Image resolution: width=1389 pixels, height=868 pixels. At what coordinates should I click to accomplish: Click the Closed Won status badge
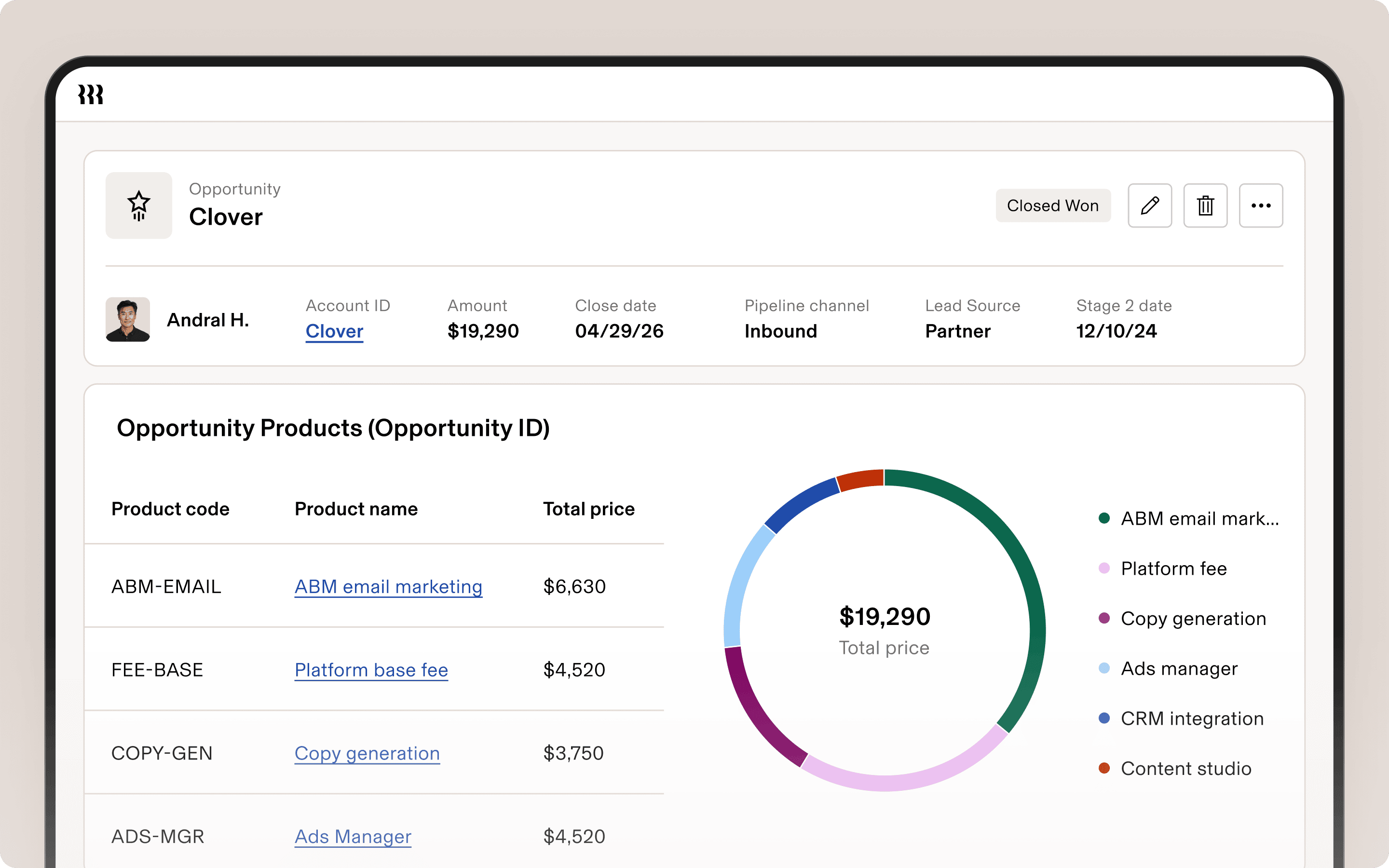1053,205
